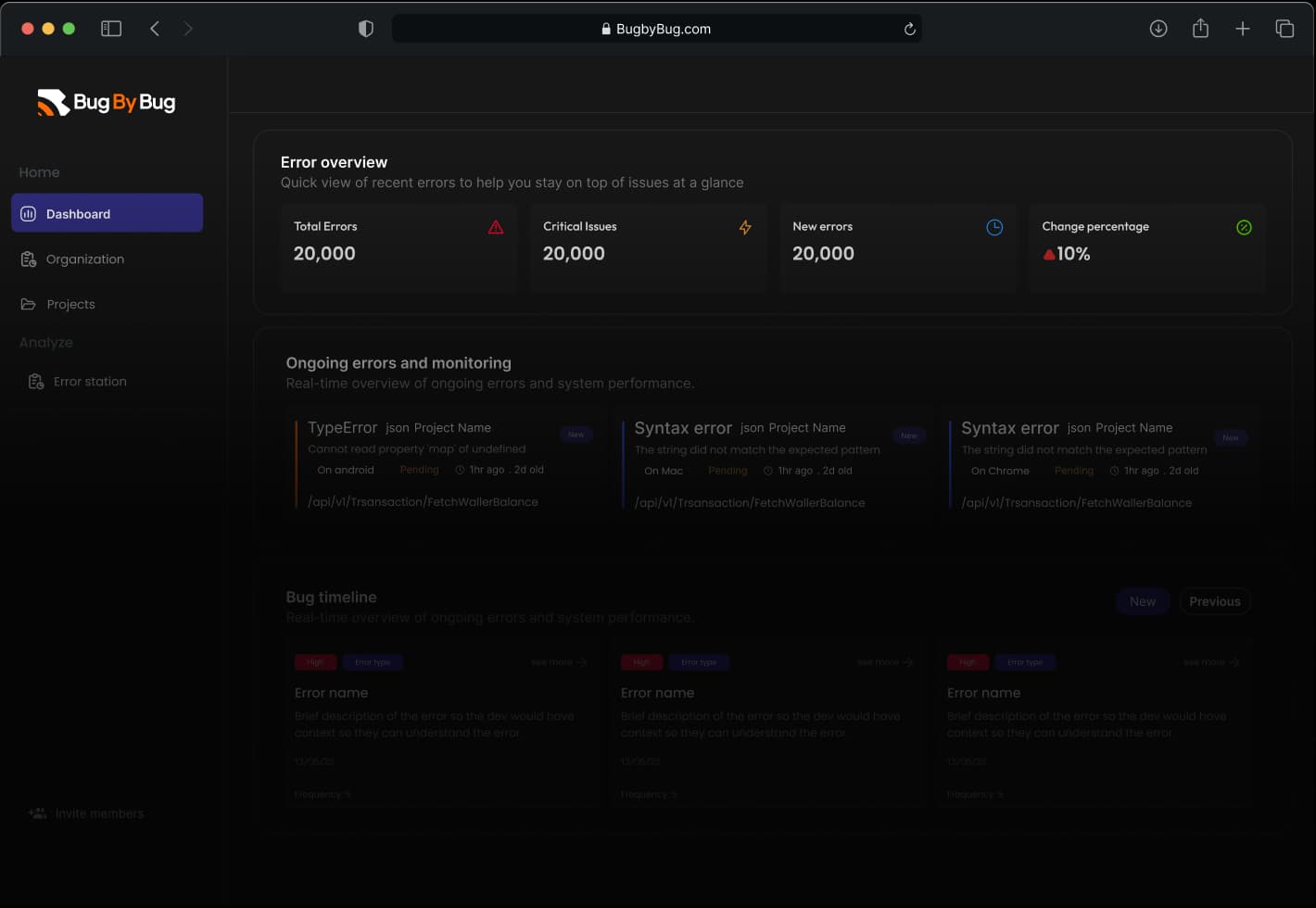The image size is (1316, 908).
Task: Expand see more on the first Error card
Action: click(x=557, y=662)
